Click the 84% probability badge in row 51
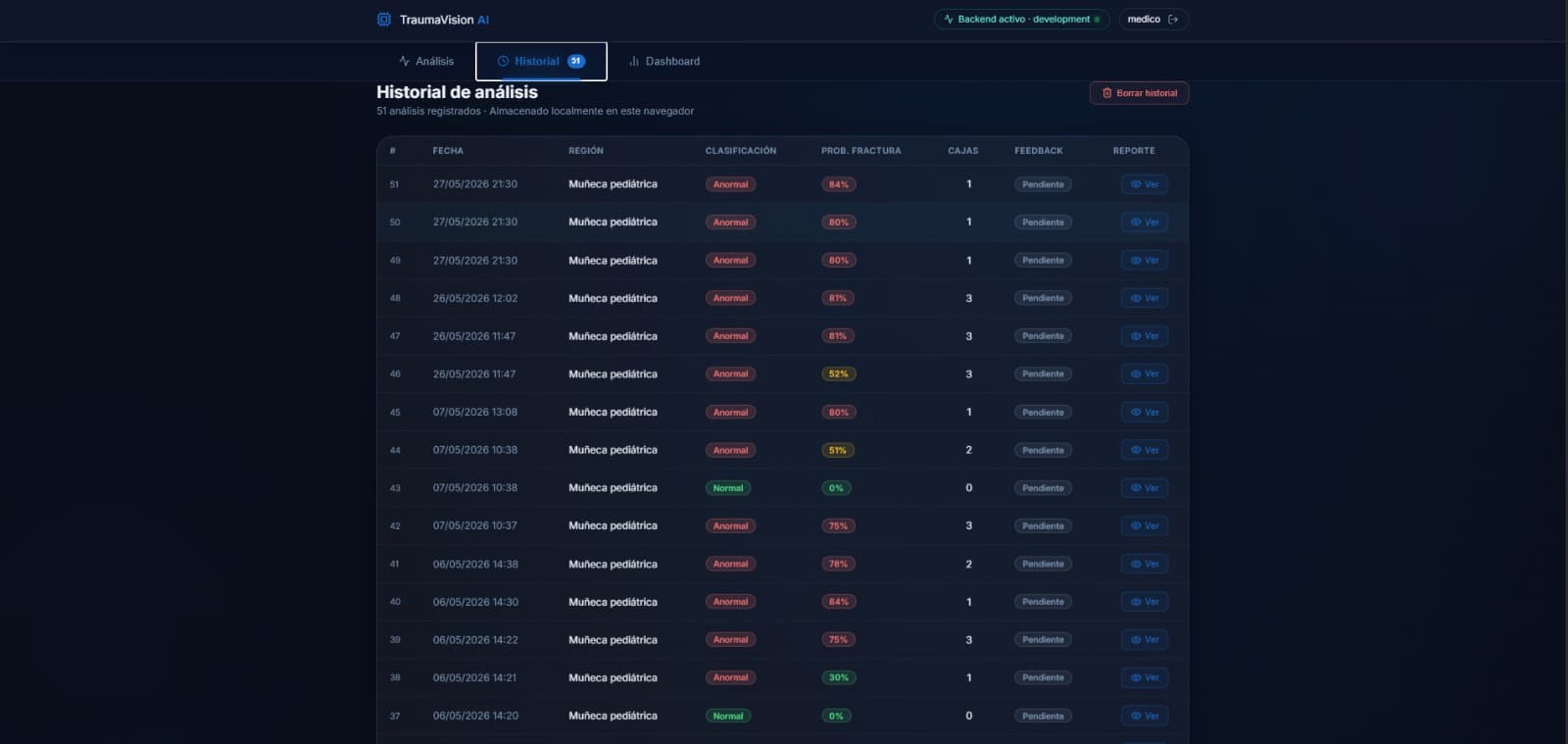The image size is (1568, 744). click(x=839, y=184)
